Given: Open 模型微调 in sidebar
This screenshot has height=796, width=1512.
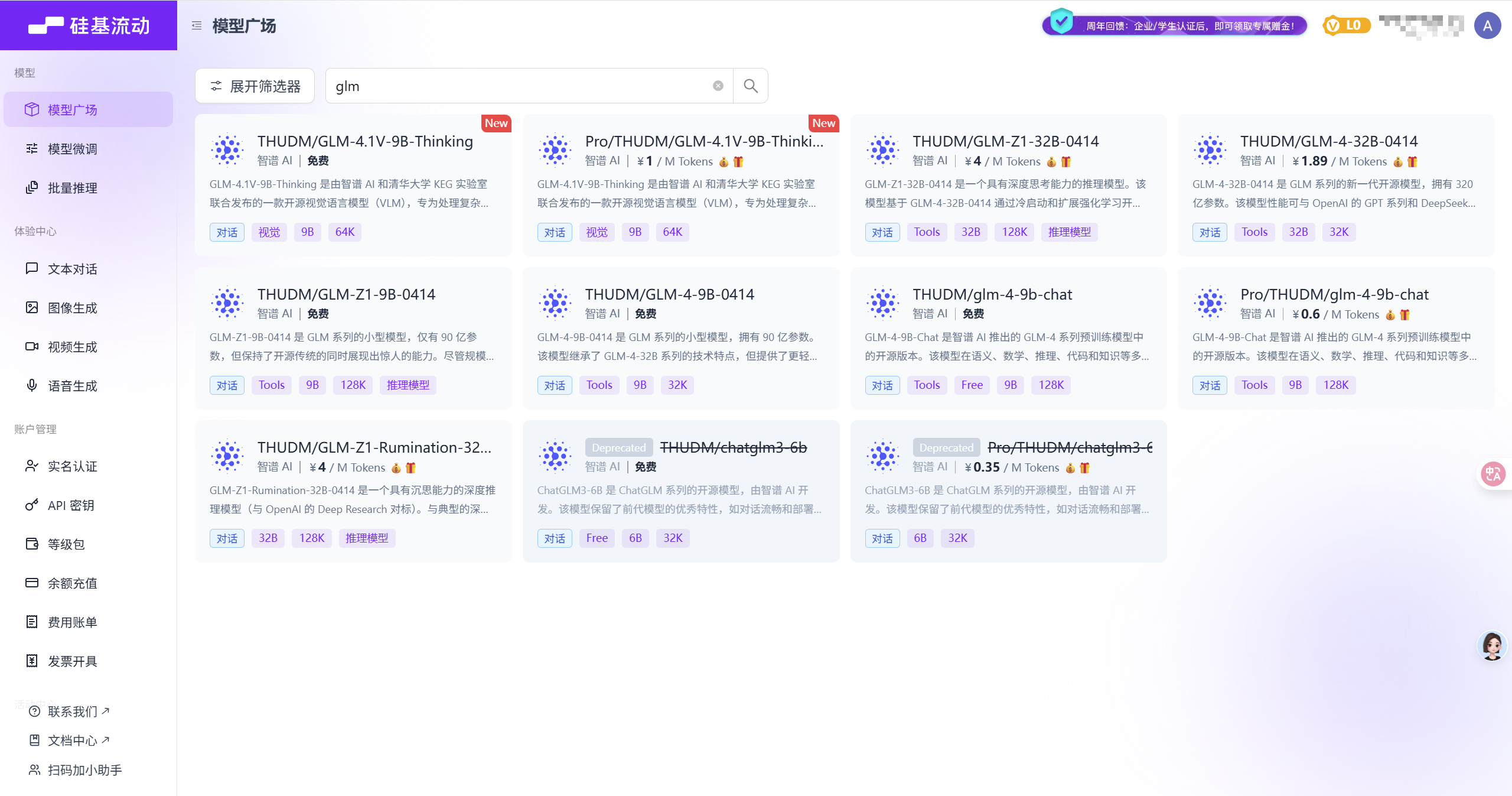Looking at the screenshot, I should [89, 149].
